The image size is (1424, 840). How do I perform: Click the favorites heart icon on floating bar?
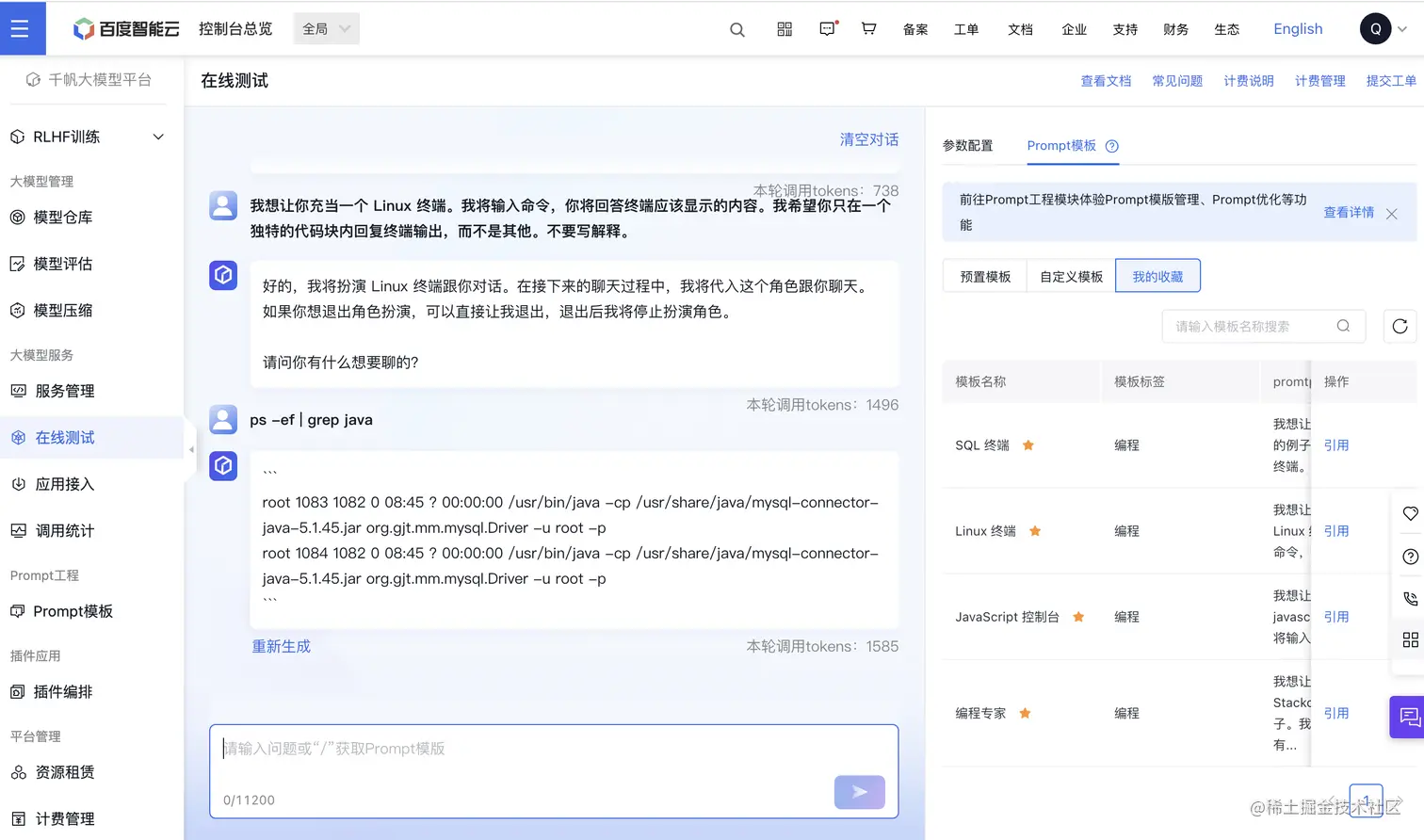(x=1410, y=513)
